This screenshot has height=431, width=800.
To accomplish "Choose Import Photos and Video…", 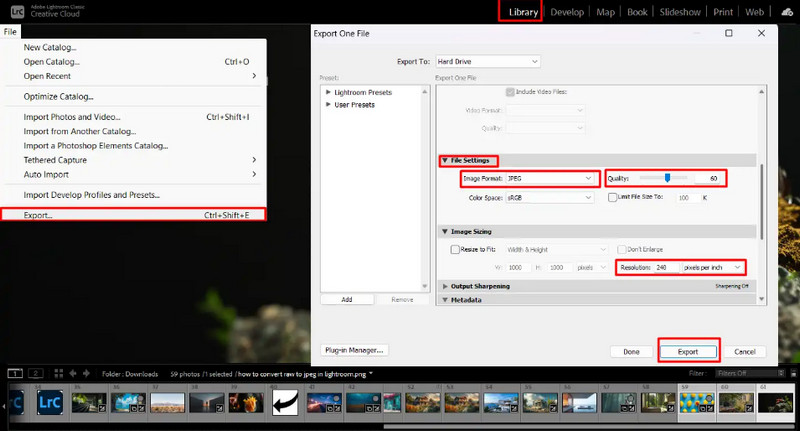I will (134, 117).
